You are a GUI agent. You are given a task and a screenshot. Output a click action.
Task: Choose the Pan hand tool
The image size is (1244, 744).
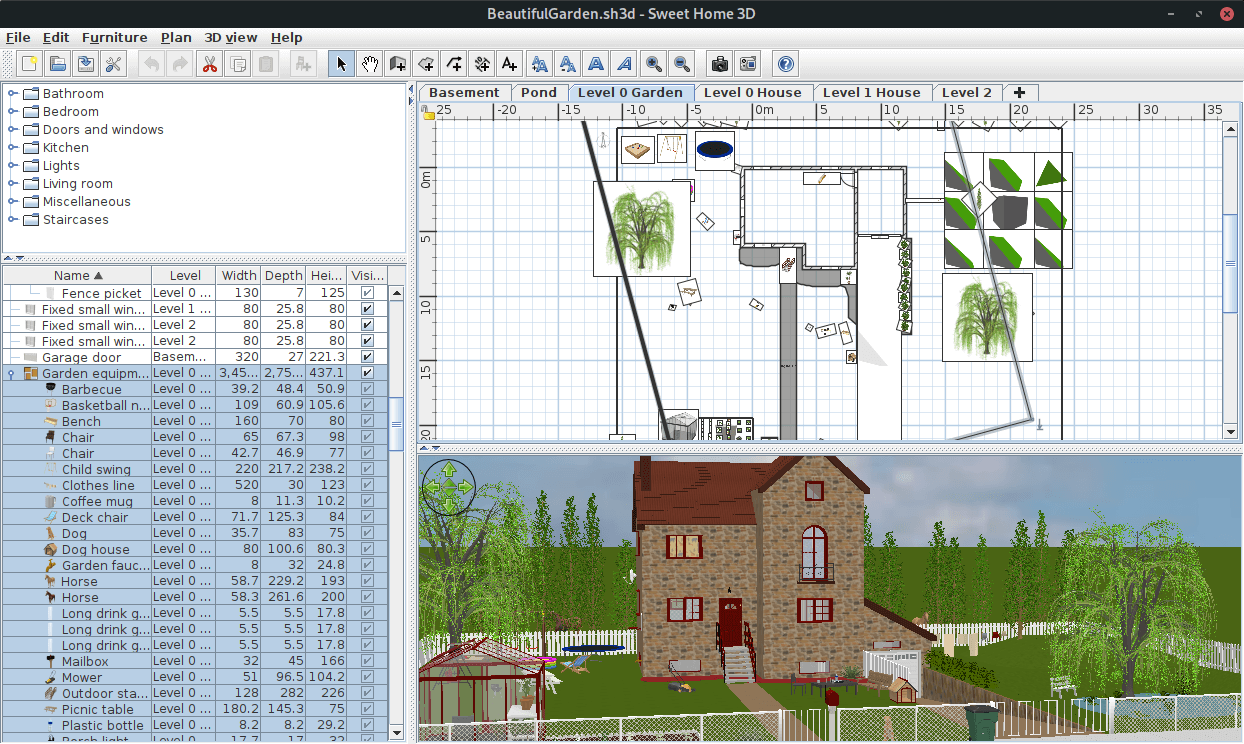(370, 64)
